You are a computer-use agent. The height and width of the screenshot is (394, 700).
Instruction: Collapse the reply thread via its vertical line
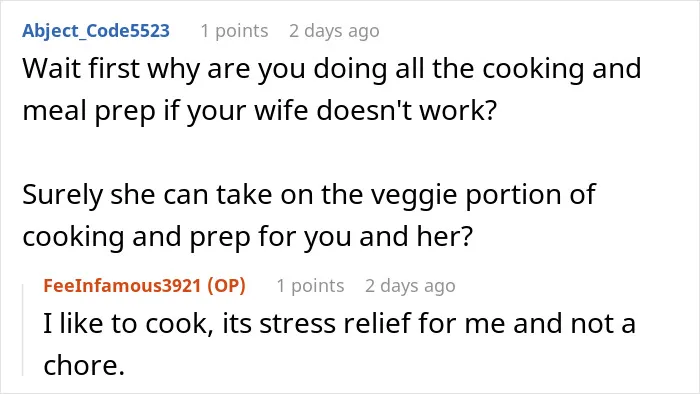[23, 329]
